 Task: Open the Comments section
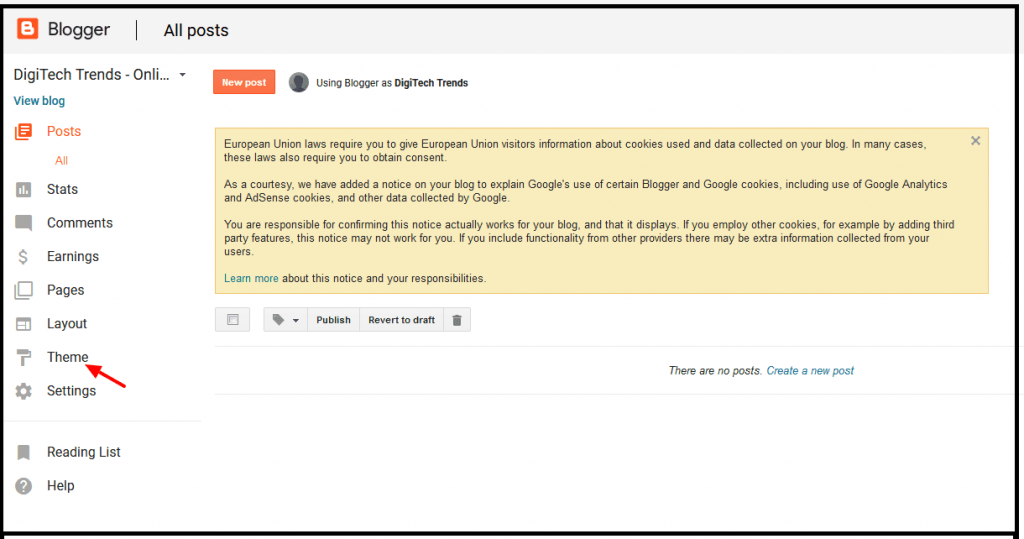pyautogui.click(x=80, y=223)
